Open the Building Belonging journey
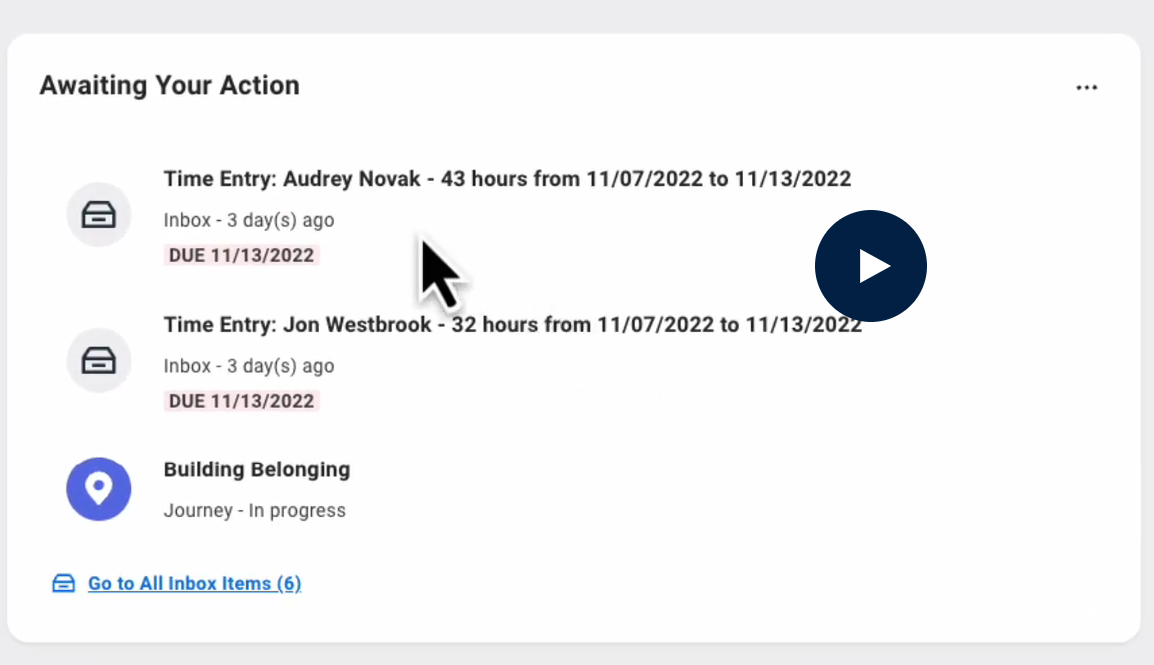The image size is (1154, 665). pos(256,470)
